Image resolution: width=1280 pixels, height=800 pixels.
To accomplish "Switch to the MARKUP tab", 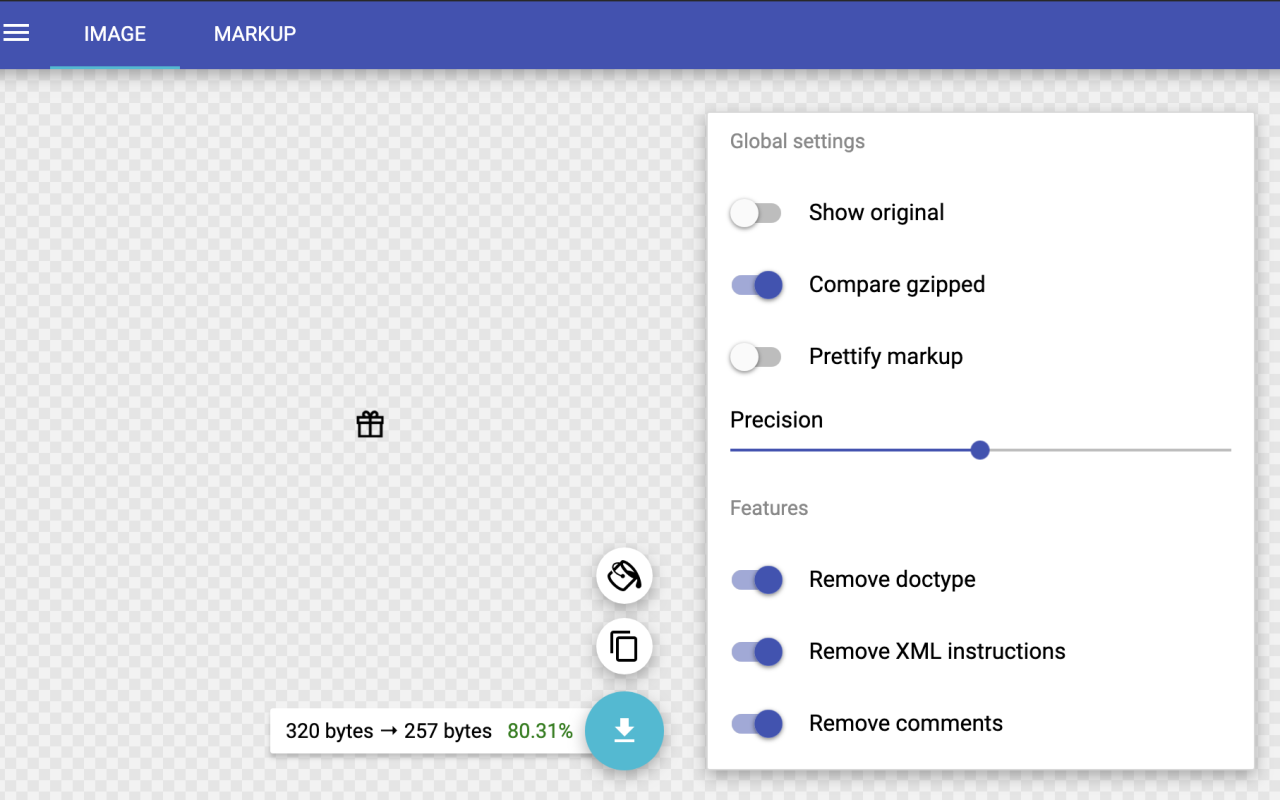I will click(255, 34).
